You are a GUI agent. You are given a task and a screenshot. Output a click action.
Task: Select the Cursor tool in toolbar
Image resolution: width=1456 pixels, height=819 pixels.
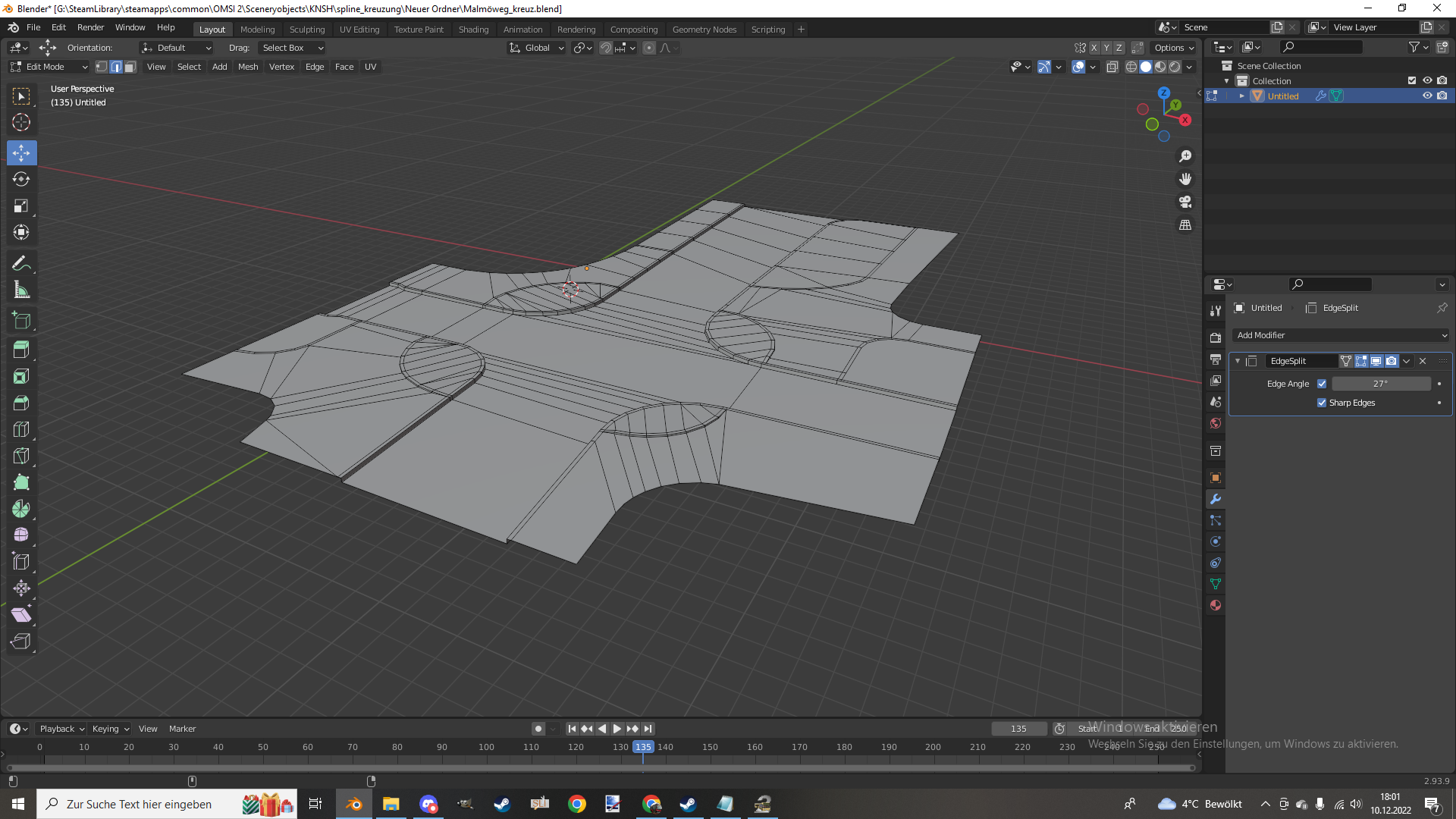(21, 122)
